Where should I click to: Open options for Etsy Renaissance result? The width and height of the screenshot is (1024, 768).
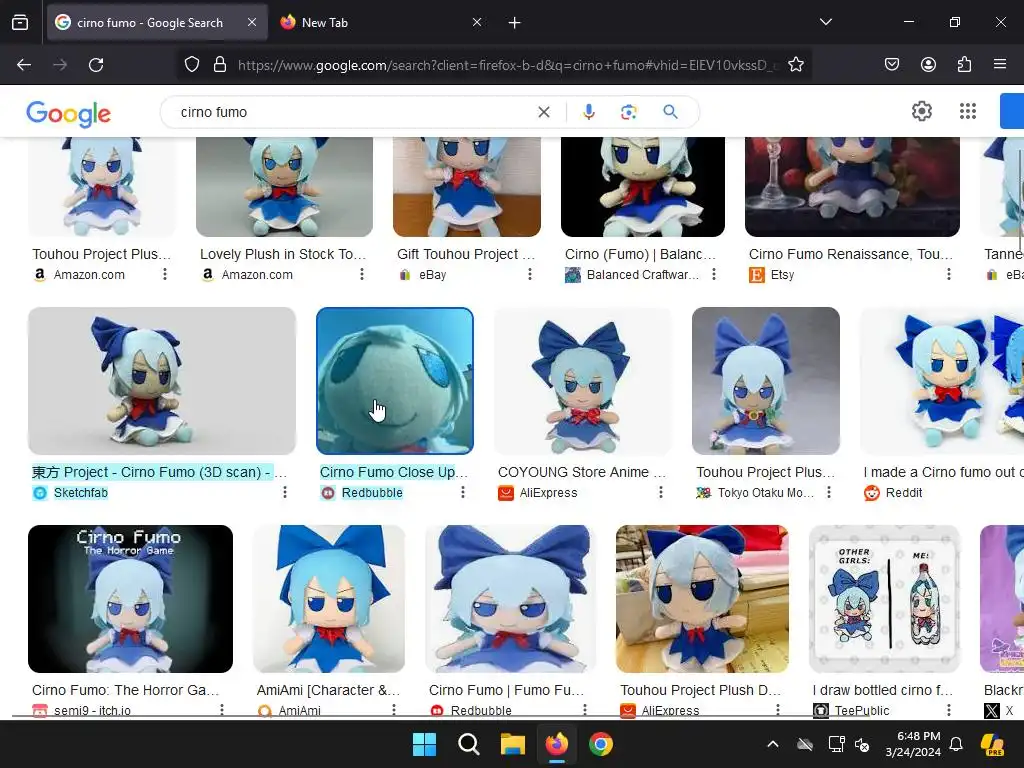tap(949, 274)
